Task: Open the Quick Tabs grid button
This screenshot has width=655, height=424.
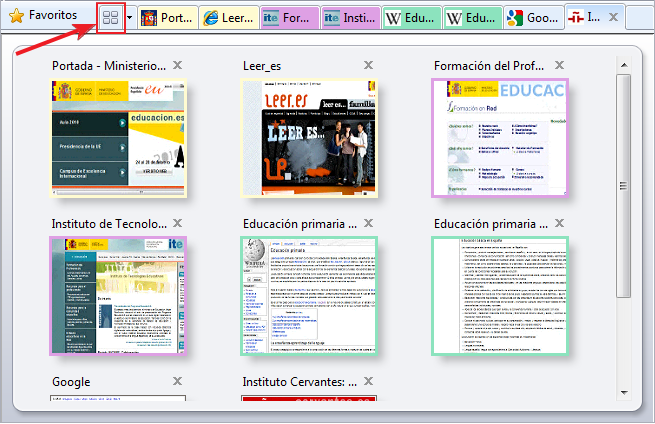Action: pos(111,18)
